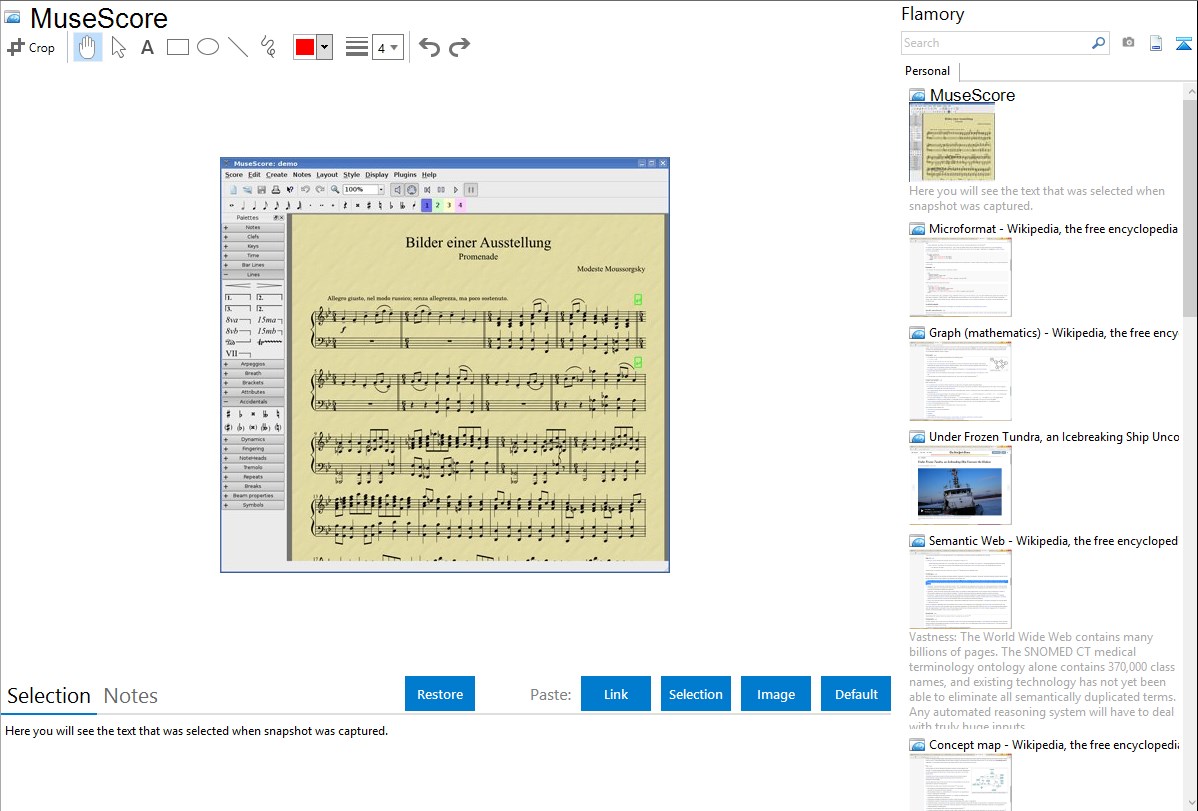
Task: Activate the hand pan tool
Action: pyautogui.click(x=88, y=47)
